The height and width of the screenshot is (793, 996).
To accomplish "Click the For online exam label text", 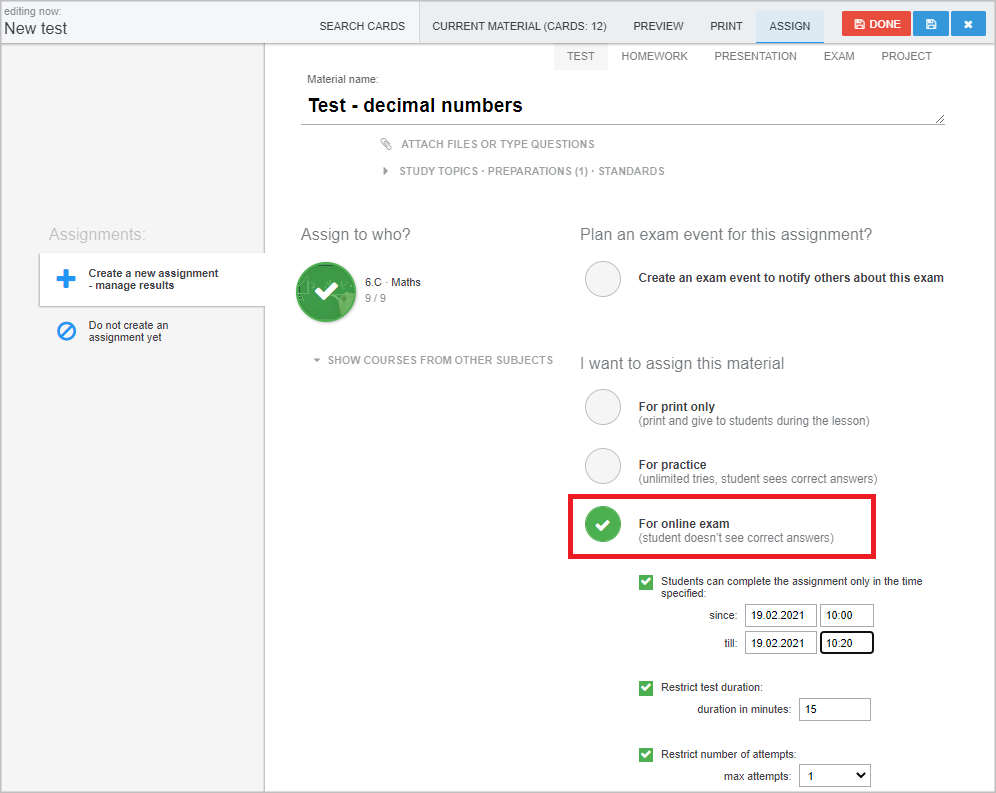I will pos(683,524).
